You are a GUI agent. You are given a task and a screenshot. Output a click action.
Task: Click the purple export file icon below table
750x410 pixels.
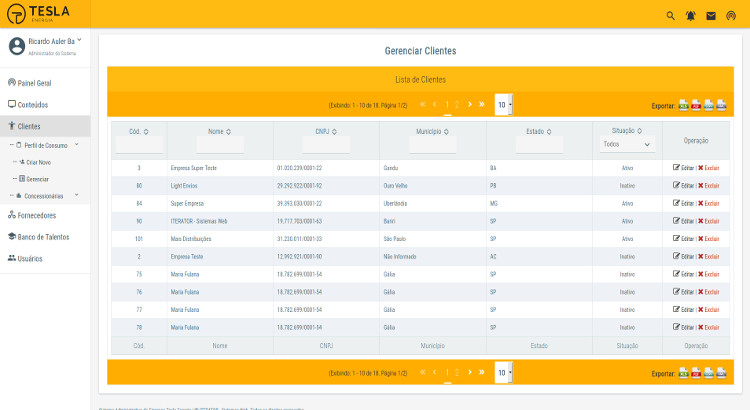(x=721, y=373)
